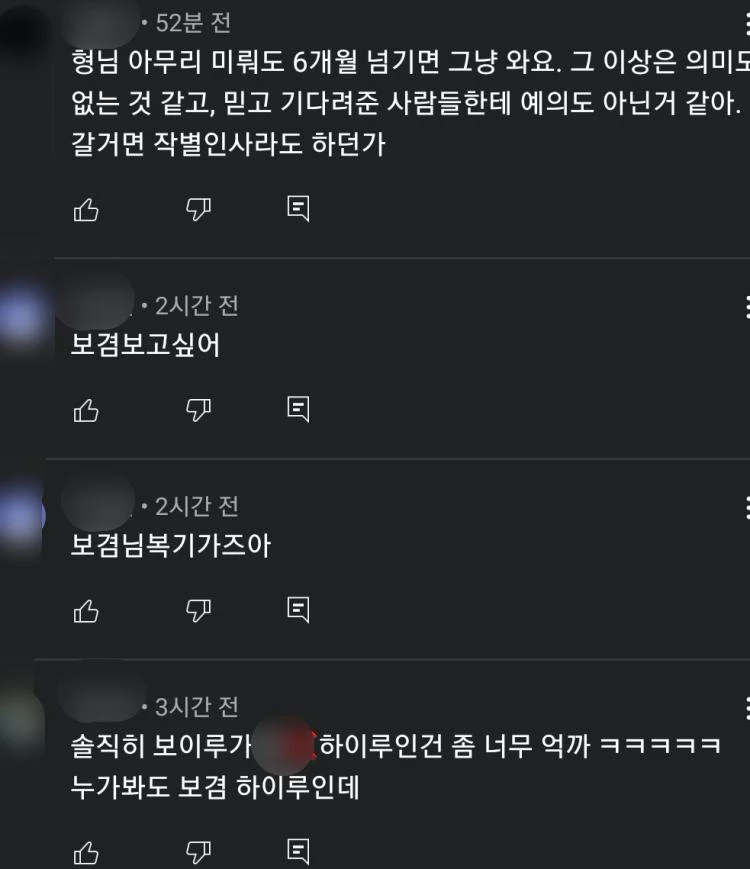Reply to the 3시간 전 comment

(x=298, y=852)
